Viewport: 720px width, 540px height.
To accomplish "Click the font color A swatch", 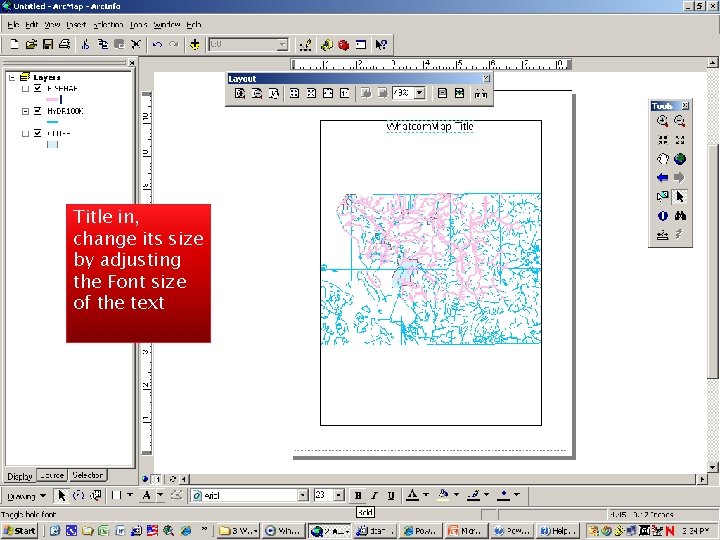I will (x=412, y=495).
